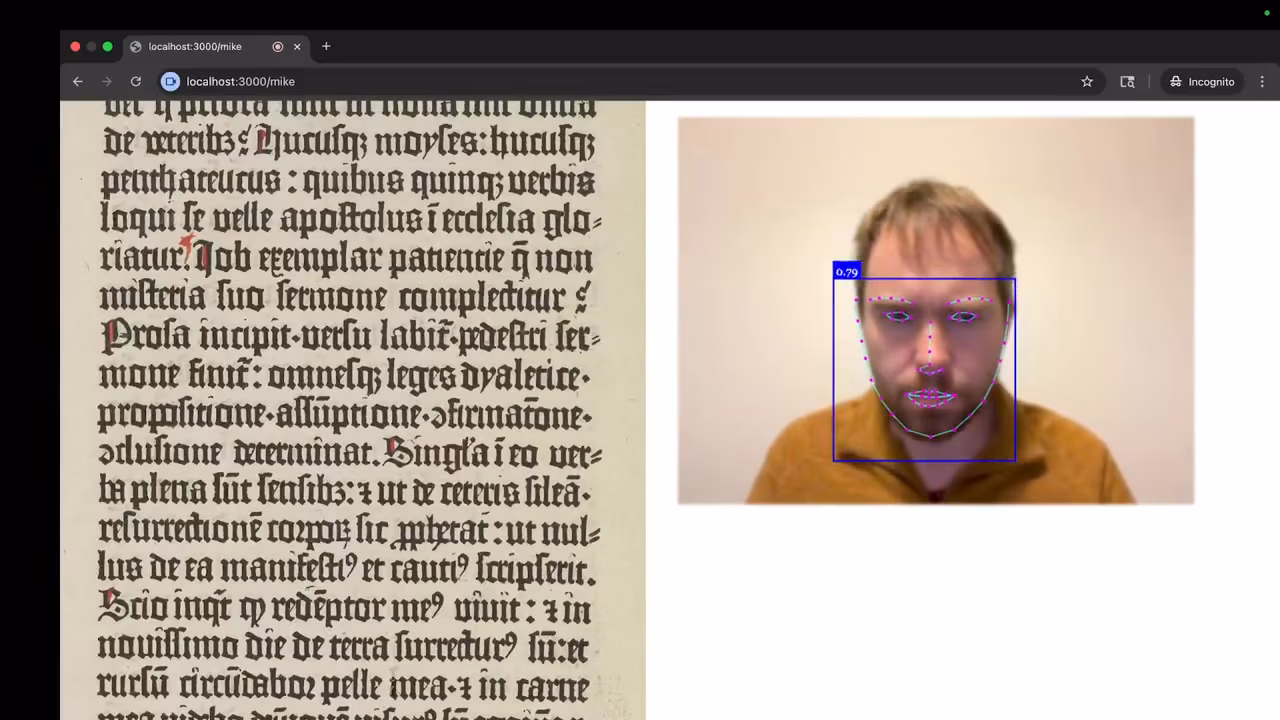
Task: Click the manuscript page image
Action: click(x=353, y=410)
